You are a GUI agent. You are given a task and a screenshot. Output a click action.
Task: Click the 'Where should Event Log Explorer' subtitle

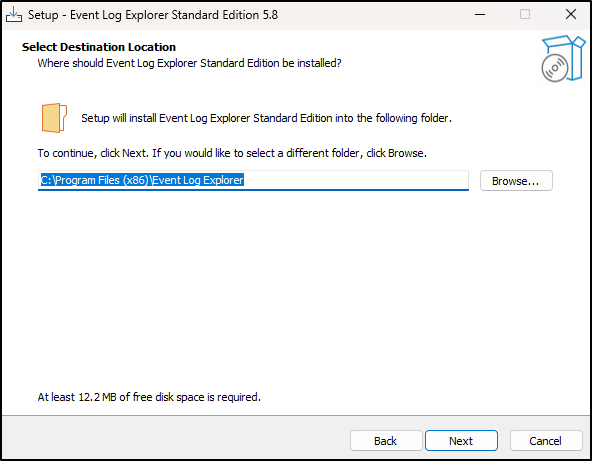click(x=189, y=63)
